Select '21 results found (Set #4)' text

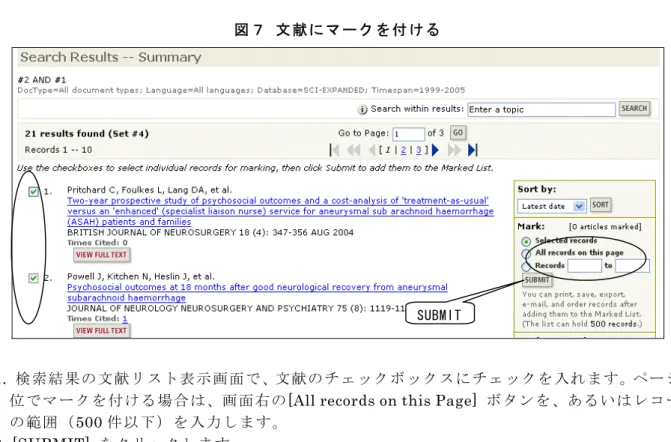pyautogui.click(x=87, y=133)
